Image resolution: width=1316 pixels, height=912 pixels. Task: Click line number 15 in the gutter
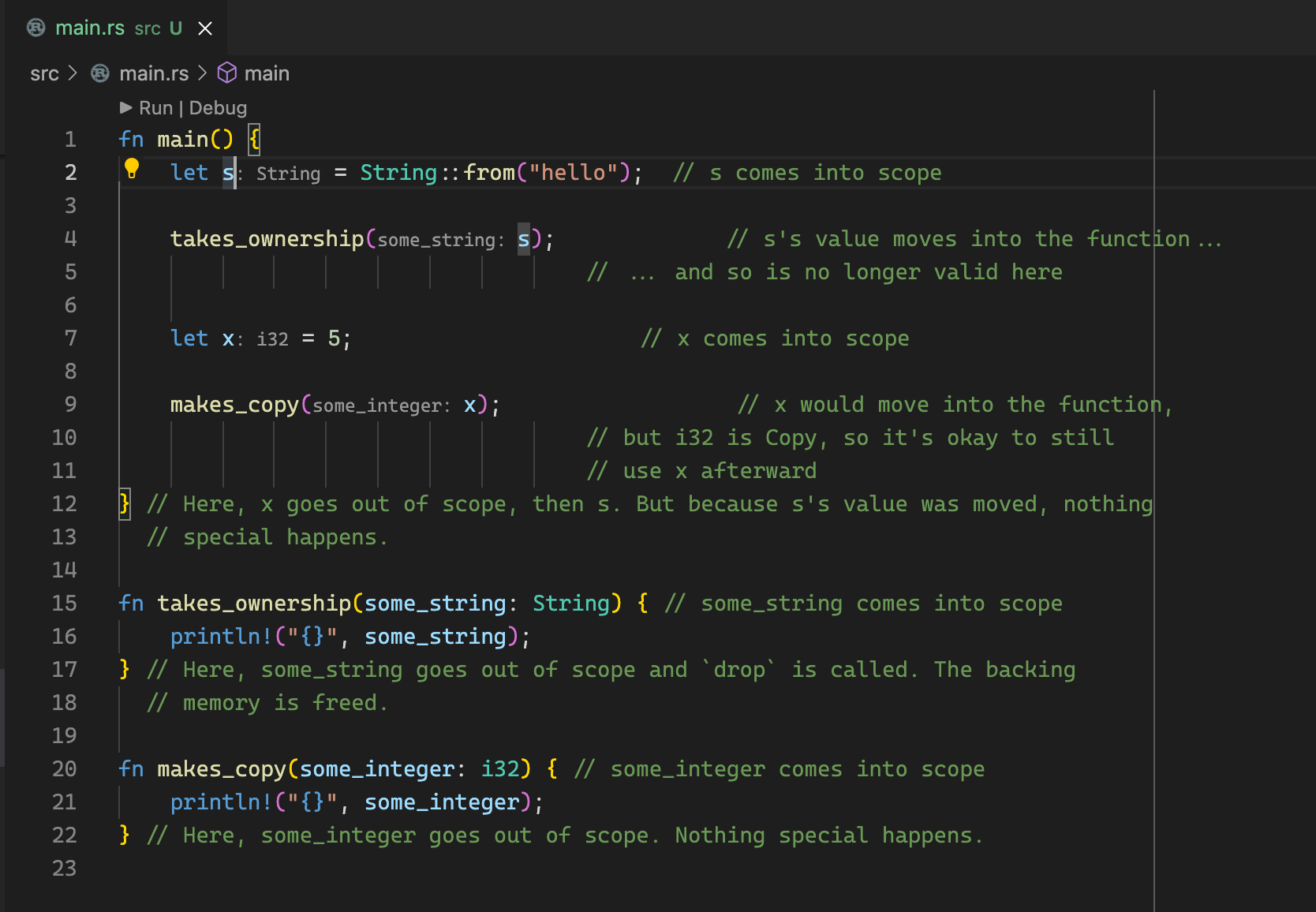click(63, 603)
